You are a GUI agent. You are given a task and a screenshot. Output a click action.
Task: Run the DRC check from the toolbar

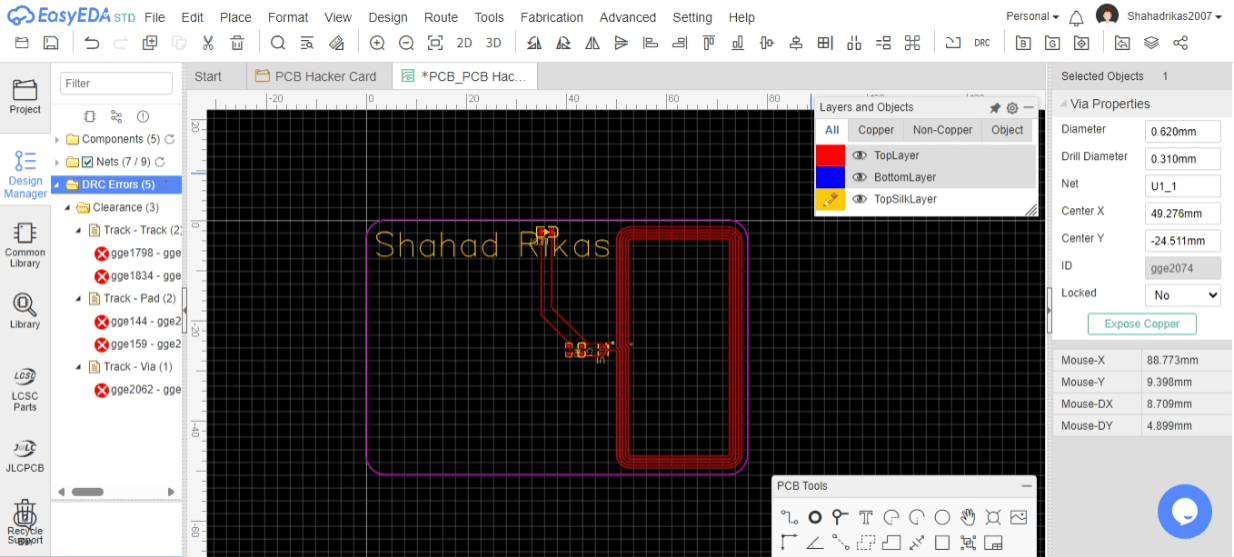click(982, 43)
